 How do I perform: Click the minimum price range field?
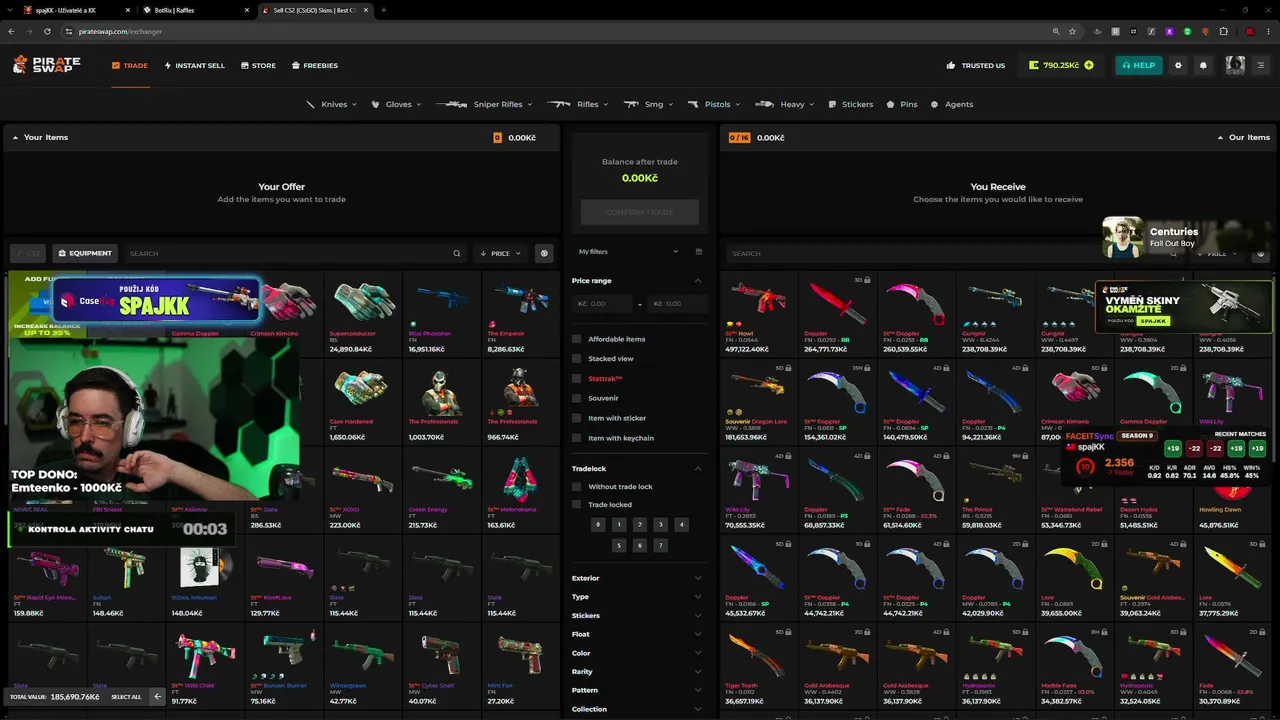[x=603, y=303]
